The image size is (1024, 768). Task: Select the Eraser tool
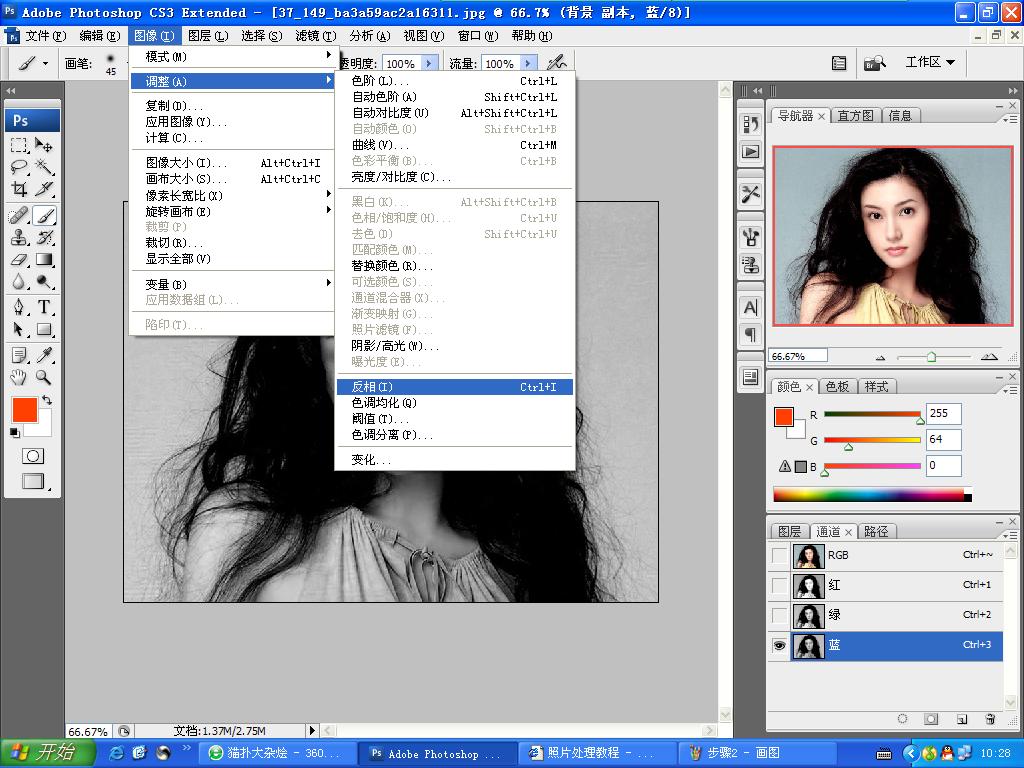pos(20,259)
